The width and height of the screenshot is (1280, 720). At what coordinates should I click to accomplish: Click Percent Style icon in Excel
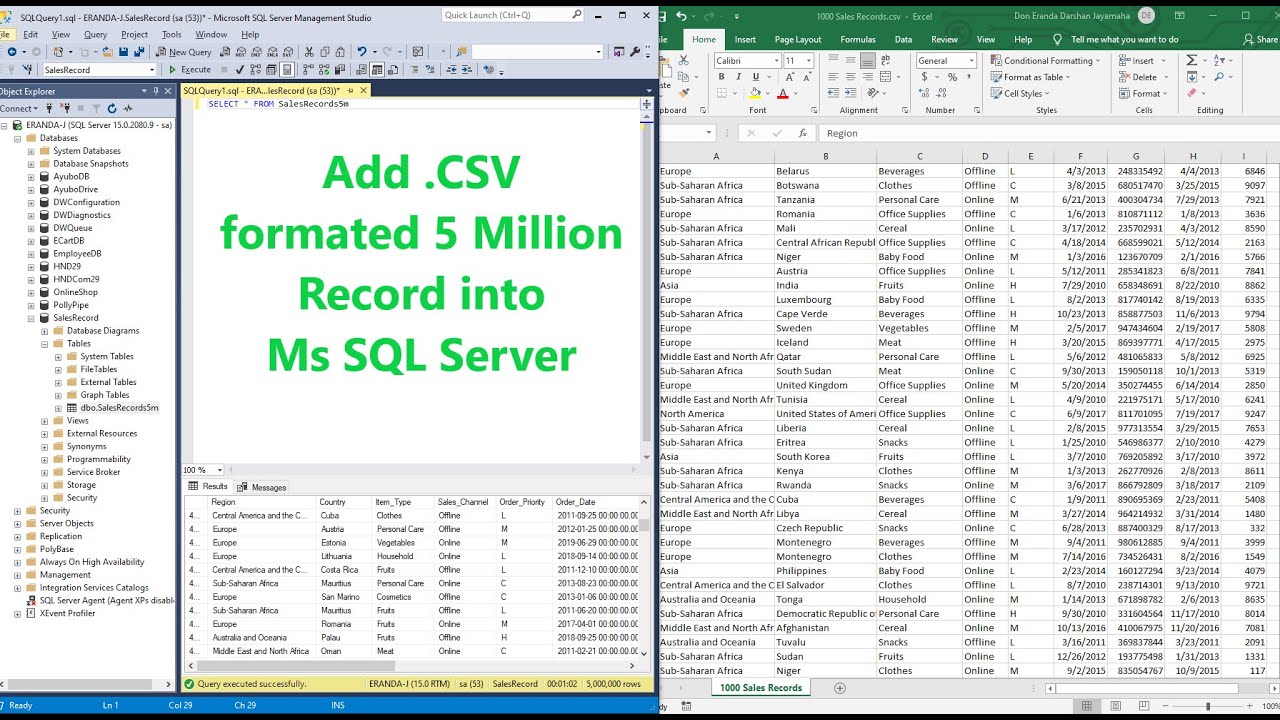point(952,76)
